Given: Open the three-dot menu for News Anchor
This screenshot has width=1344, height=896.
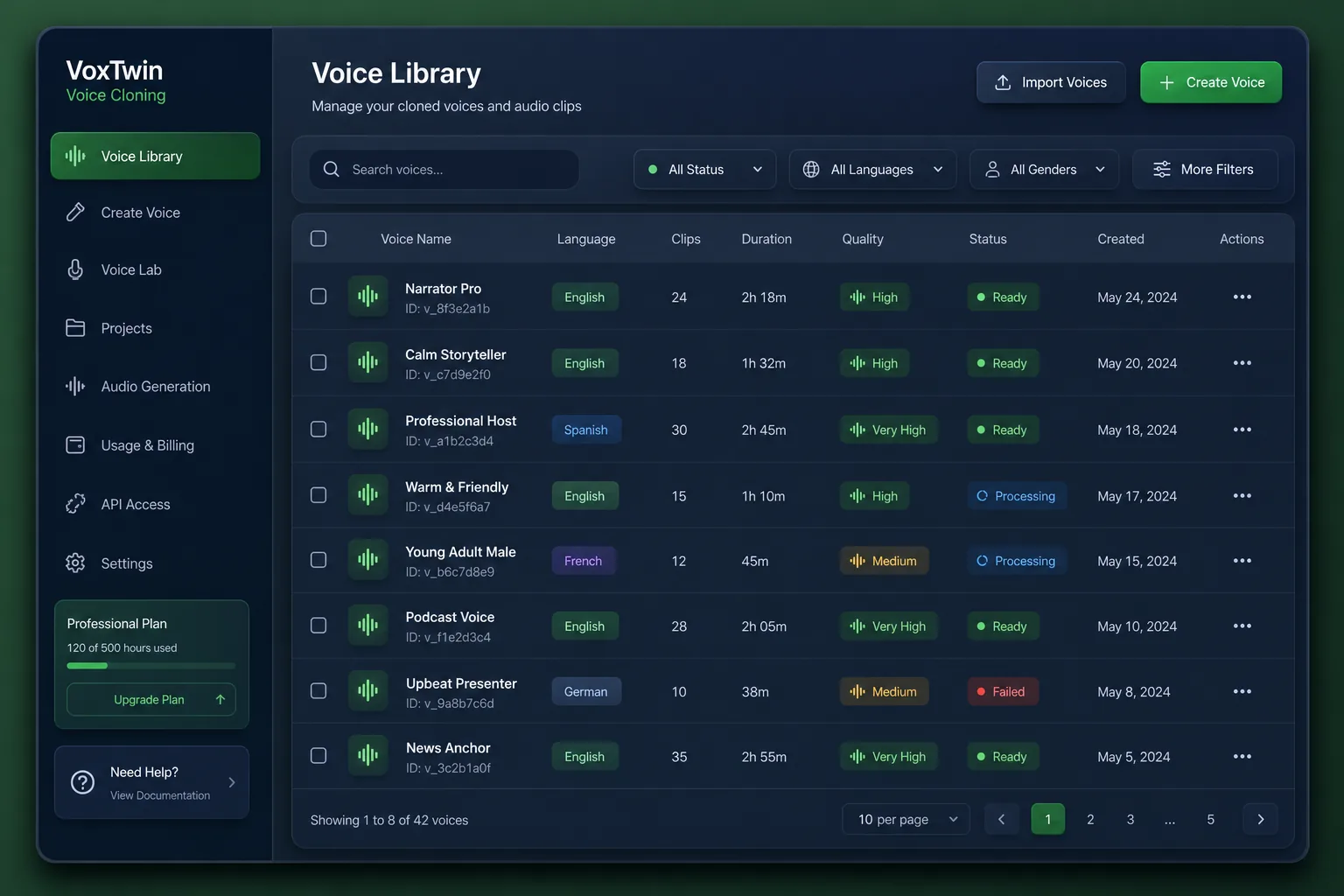Looking at the screenshot, I should 1242,757.
